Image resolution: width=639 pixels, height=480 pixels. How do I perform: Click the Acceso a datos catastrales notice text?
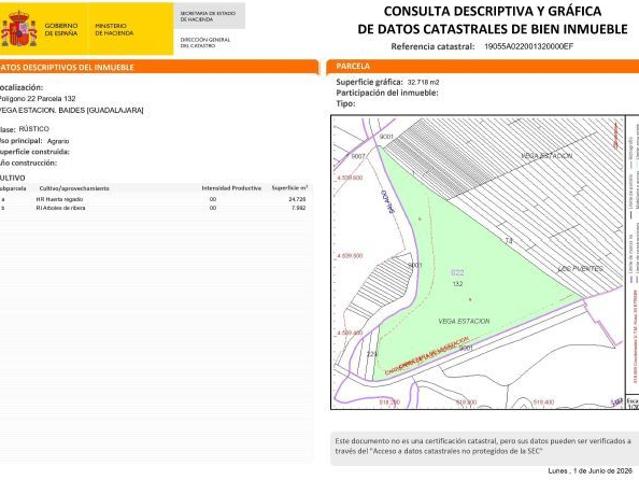[x=483, y=446]
